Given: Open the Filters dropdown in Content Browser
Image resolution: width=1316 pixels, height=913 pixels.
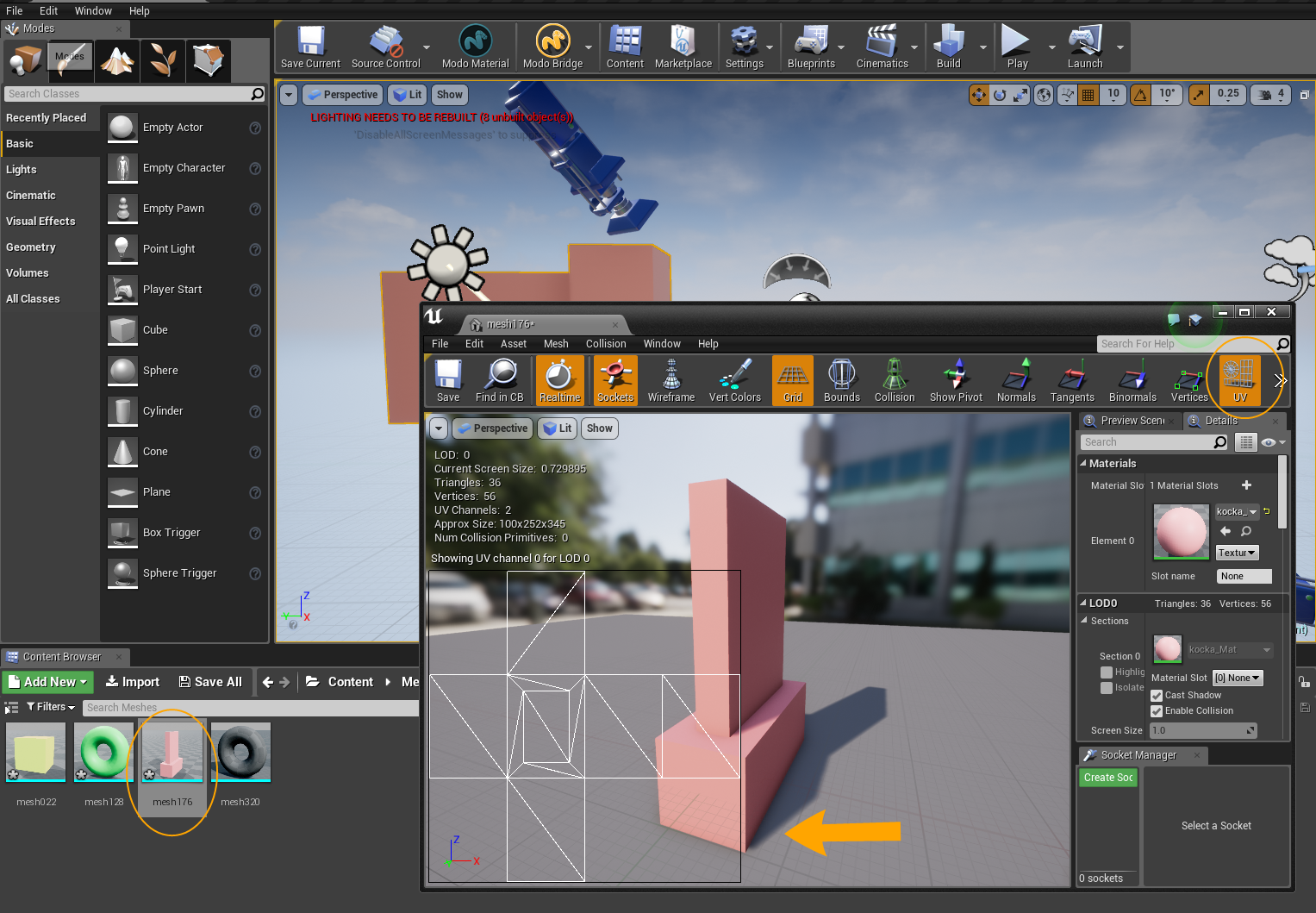Looking at the screenshot, I should 52,707.
